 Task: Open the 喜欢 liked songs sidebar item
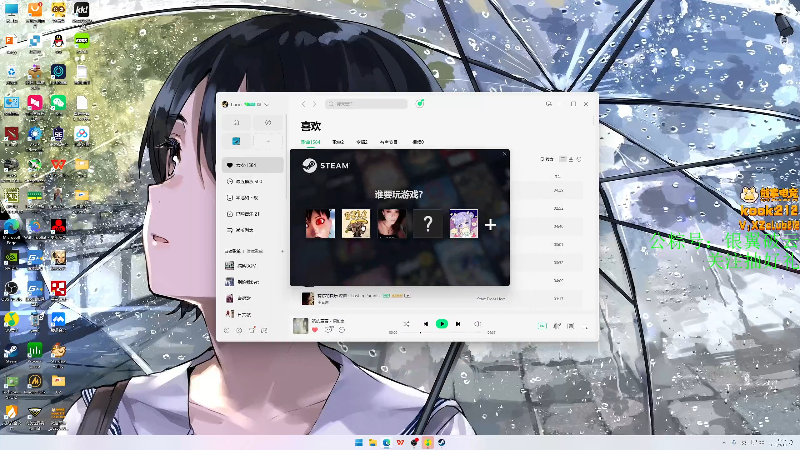(253, 165)
